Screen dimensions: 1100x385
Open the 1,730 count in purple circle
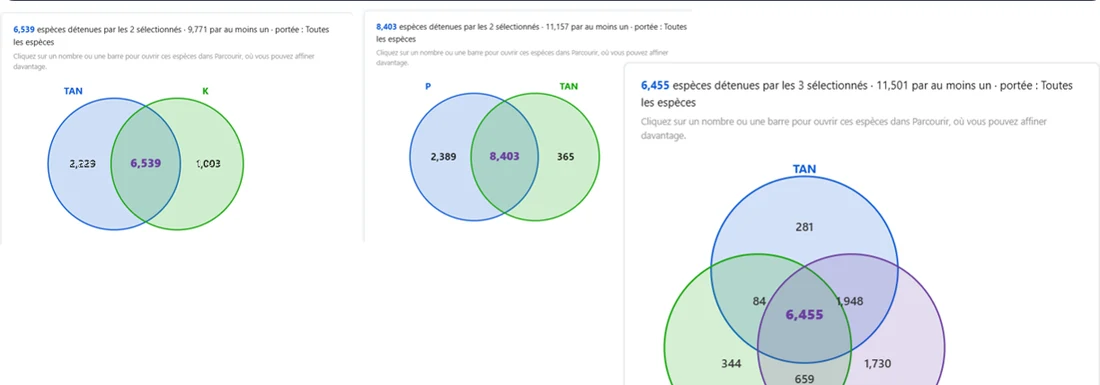click(x=878, y=363)
